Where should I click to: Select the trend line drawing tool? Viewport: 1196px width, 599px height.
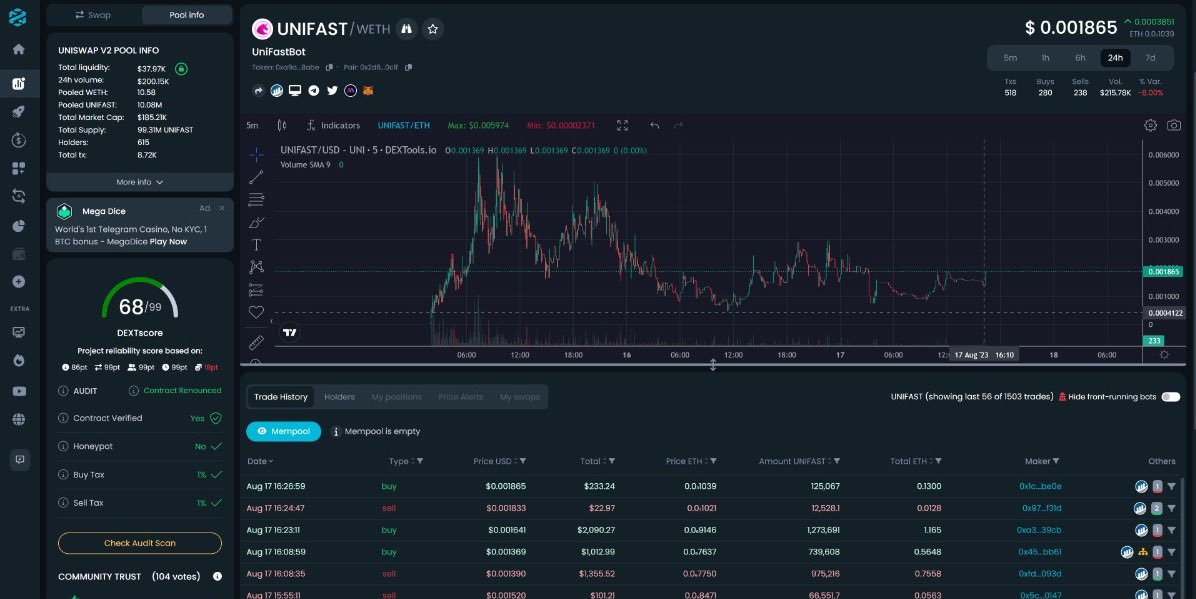pyautogui.click(x=256, y=177)
